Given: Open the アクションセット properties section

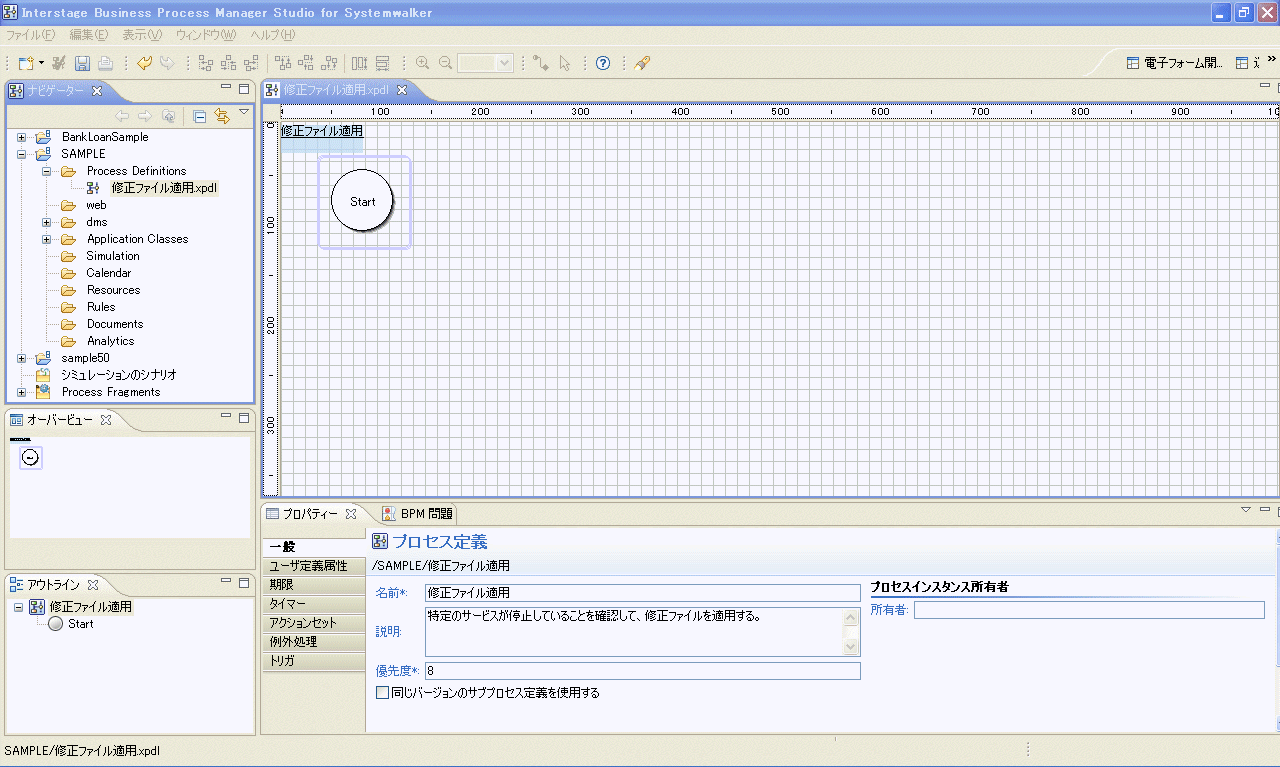Looking at the screenshot, I should pos(313,623).
